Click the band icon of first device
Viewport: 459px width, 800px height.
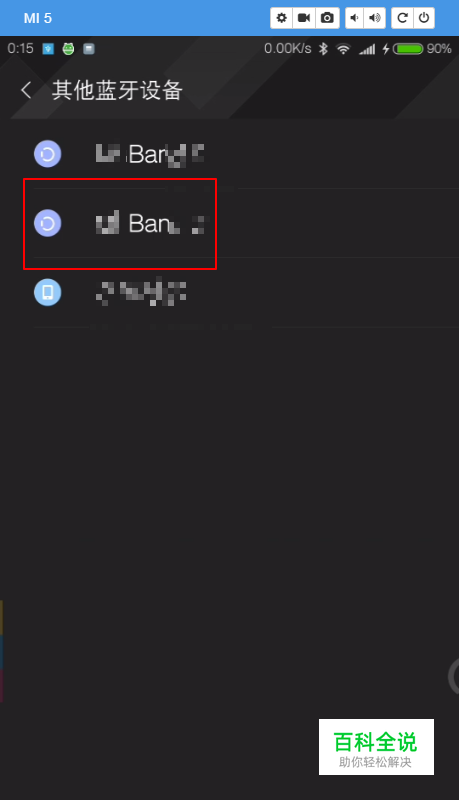(x=47, y=154)
